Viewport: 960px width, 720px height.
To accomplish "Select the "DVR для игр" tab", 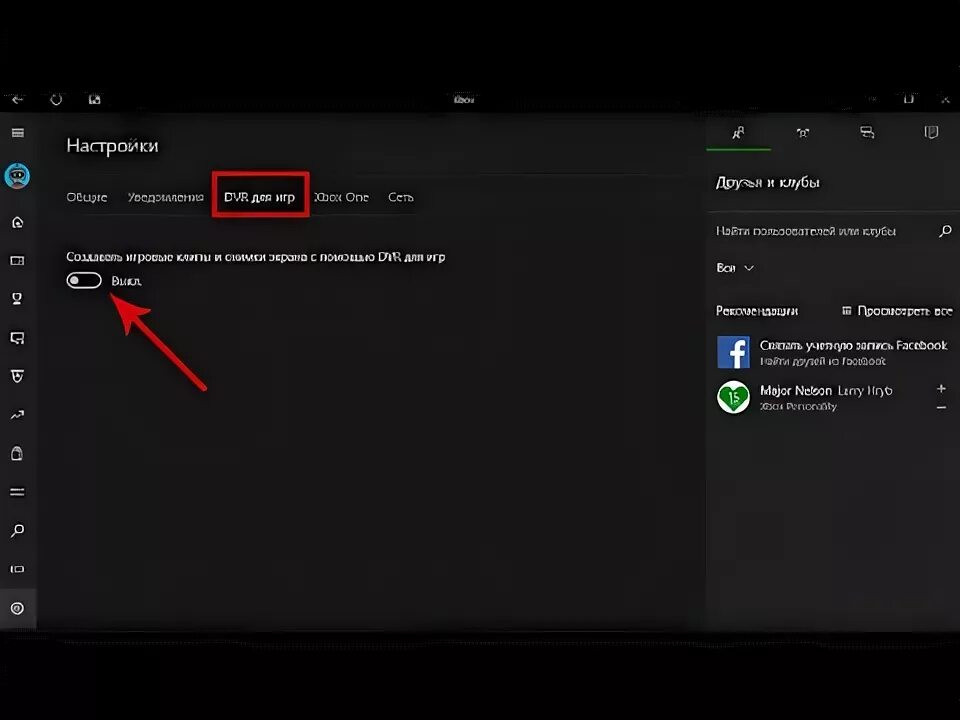I will (260, 197).
